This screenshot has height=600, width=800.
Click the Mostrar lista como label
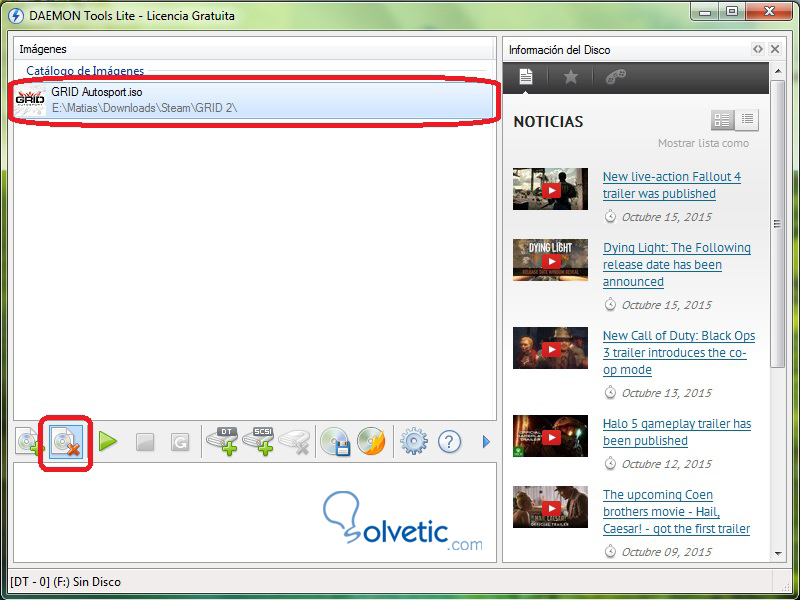(703, 143)
